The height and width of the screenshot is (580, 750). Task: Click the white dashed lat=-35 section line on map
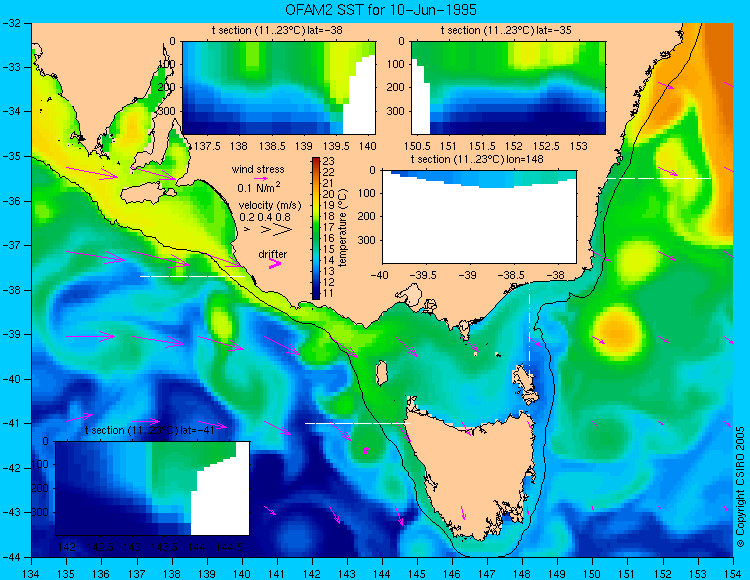coord(659,178)
